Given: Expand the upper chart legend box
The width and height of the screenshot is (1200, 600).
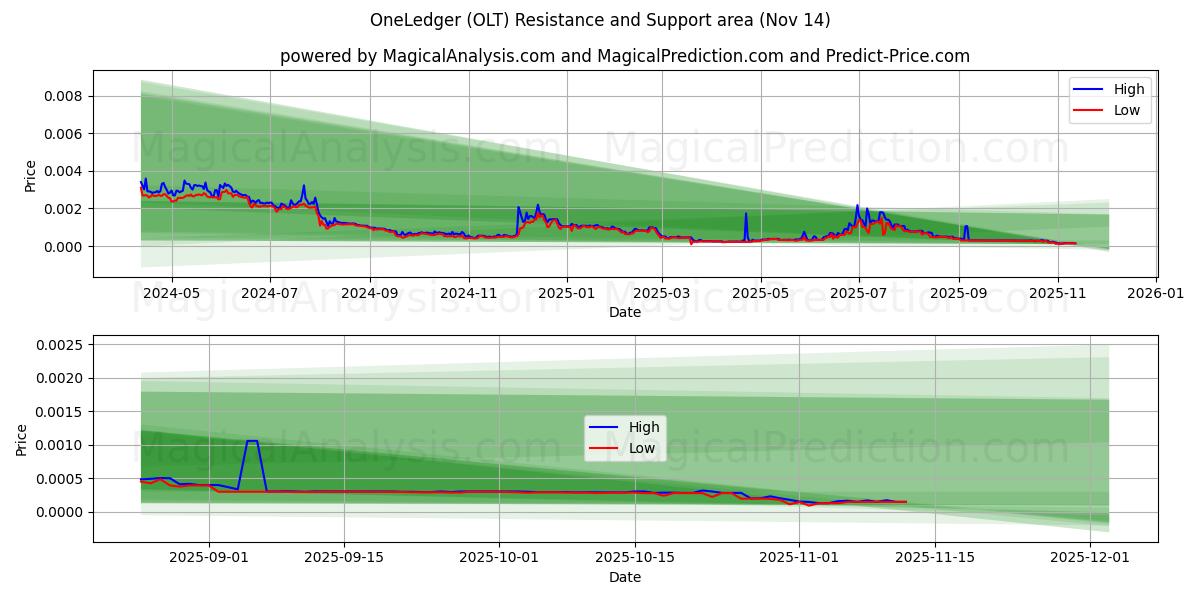Looking at the screenshot, I should pos(1108,99).
